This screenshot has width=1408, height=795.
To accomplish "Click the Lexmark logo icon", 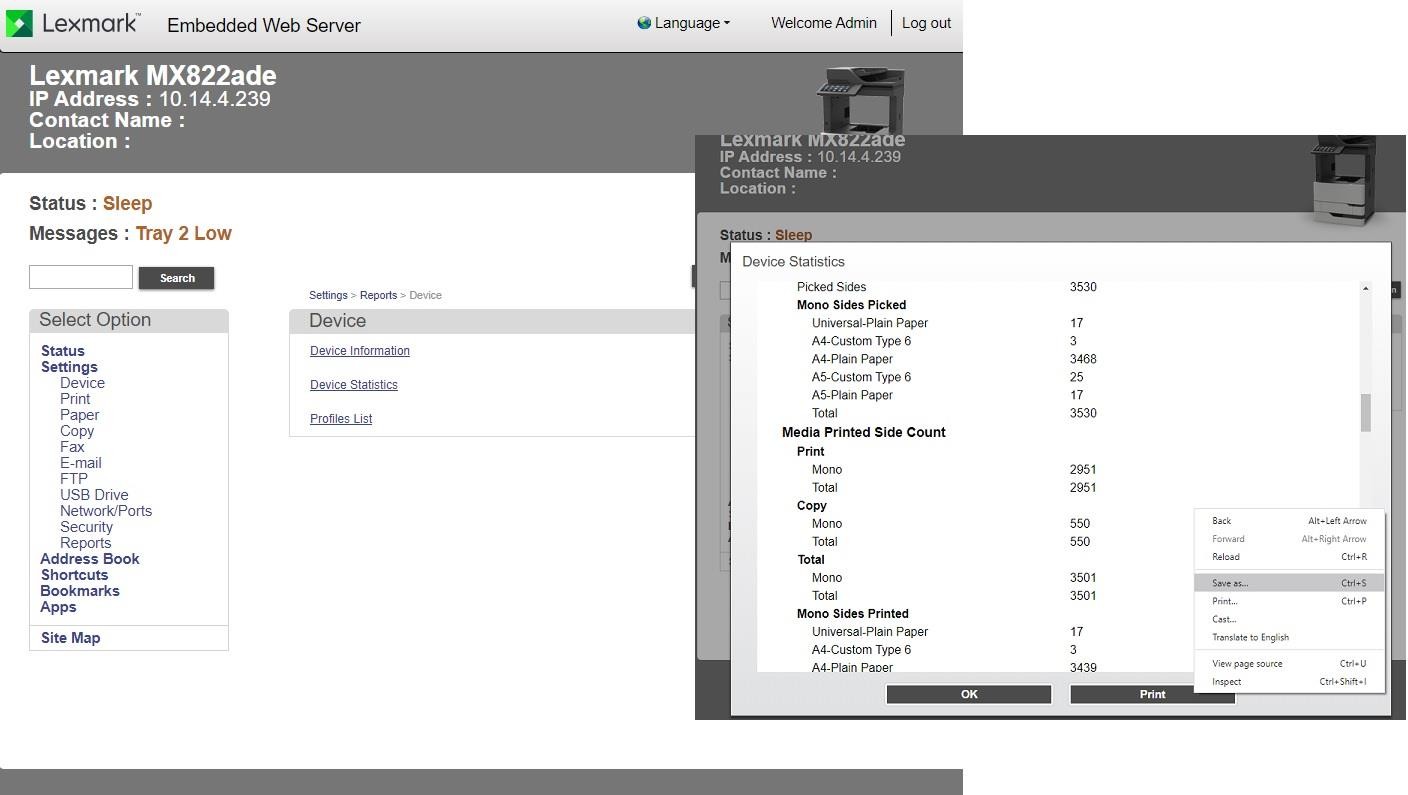I will (19, 24).
